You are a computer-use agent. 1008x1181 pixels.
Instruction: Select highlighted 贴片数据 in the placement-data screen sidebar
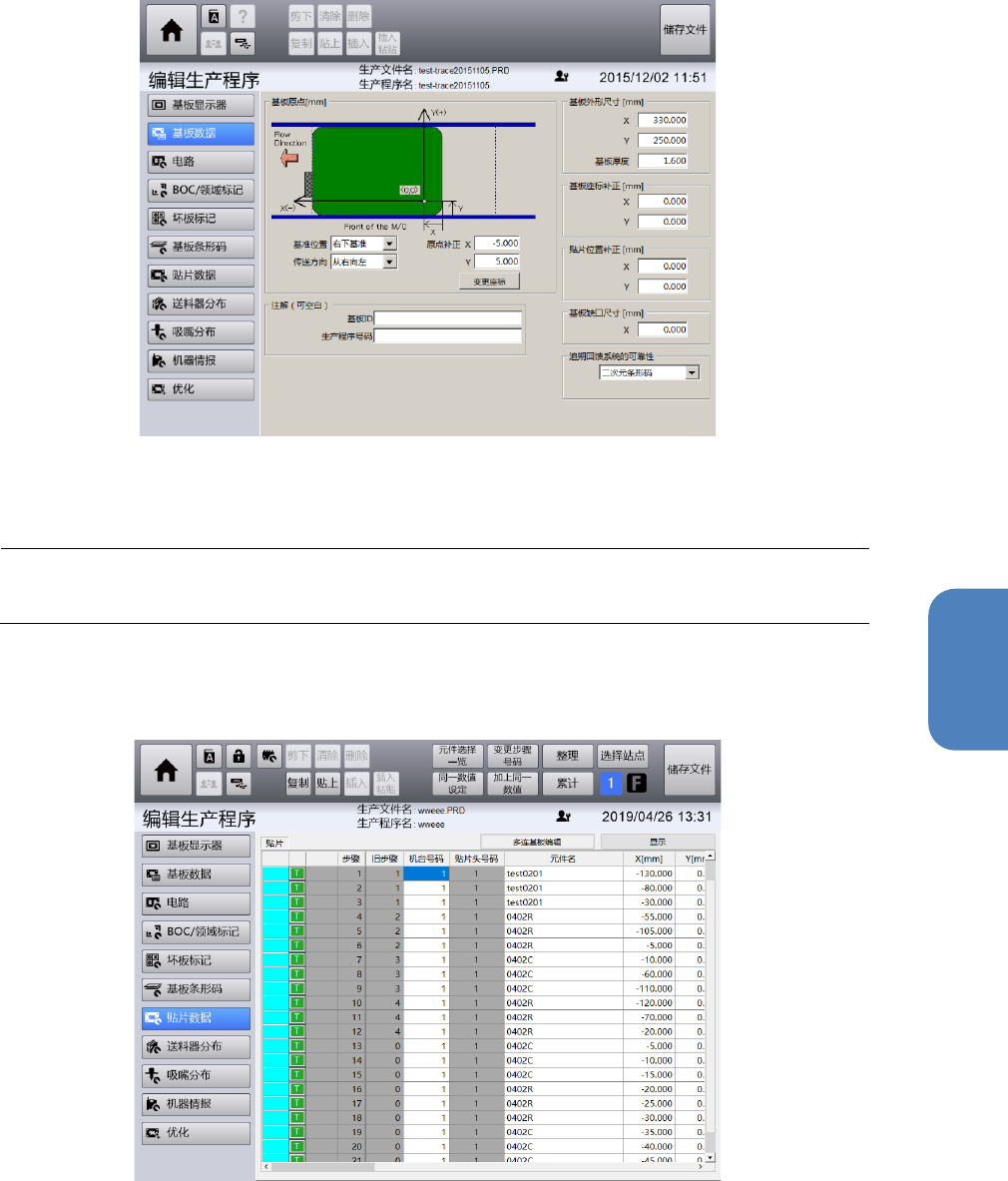coord(196,1018)
